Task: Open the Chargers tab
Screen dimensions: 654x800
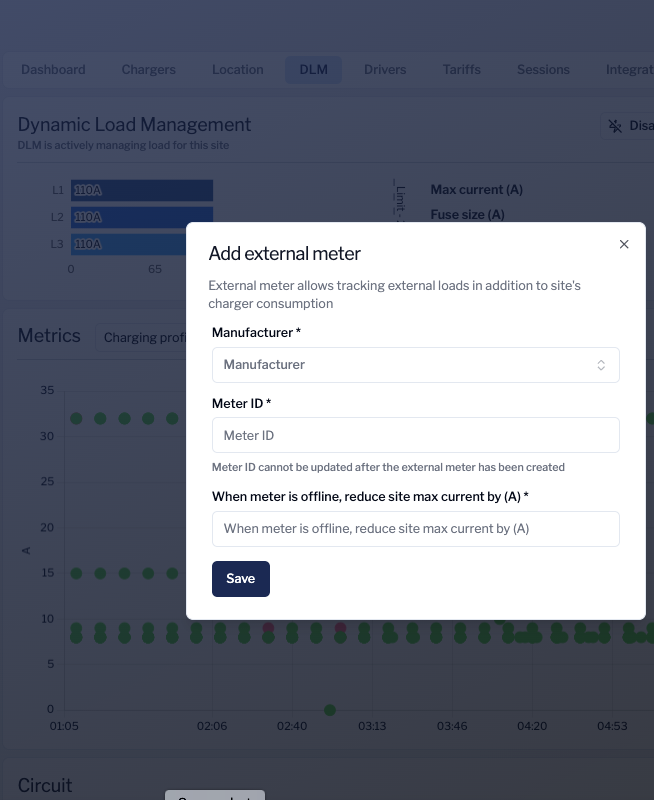Action: tap(148, 70)
